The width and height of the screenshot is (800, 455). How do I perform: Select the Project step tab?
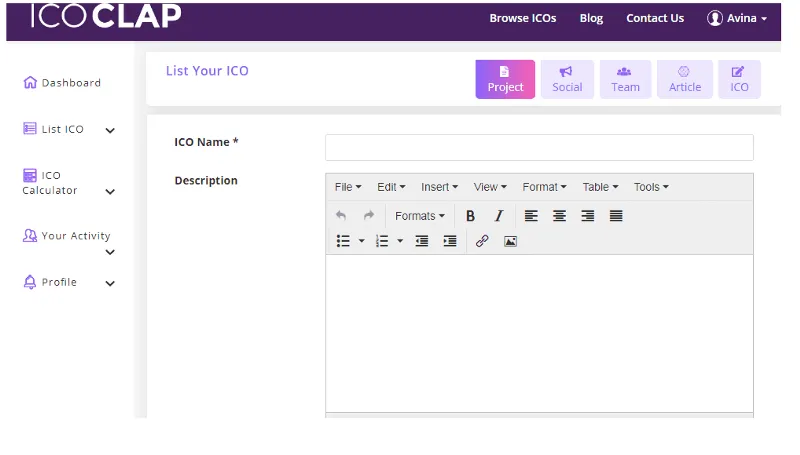coord(505,79)
